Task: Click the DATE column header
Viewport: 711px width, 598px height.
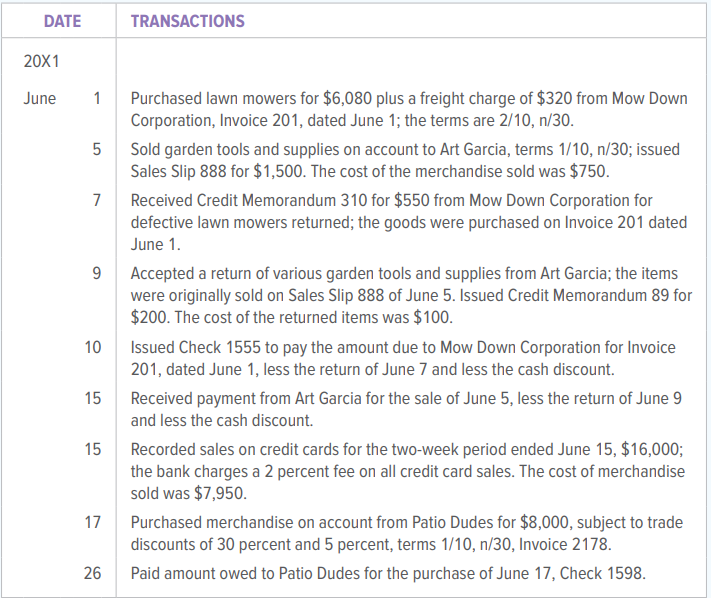Action: (62, 21)
